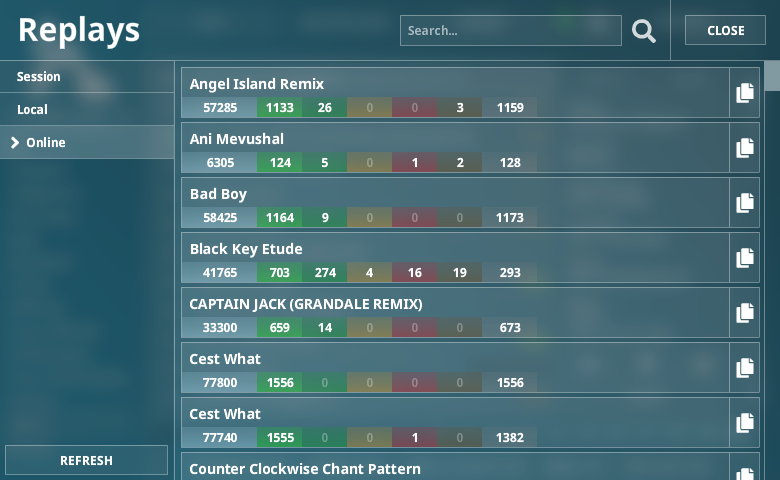Select the Ani Mevushal replay title
This screenshot has width=780, height=480.
[x=237, y=139]
